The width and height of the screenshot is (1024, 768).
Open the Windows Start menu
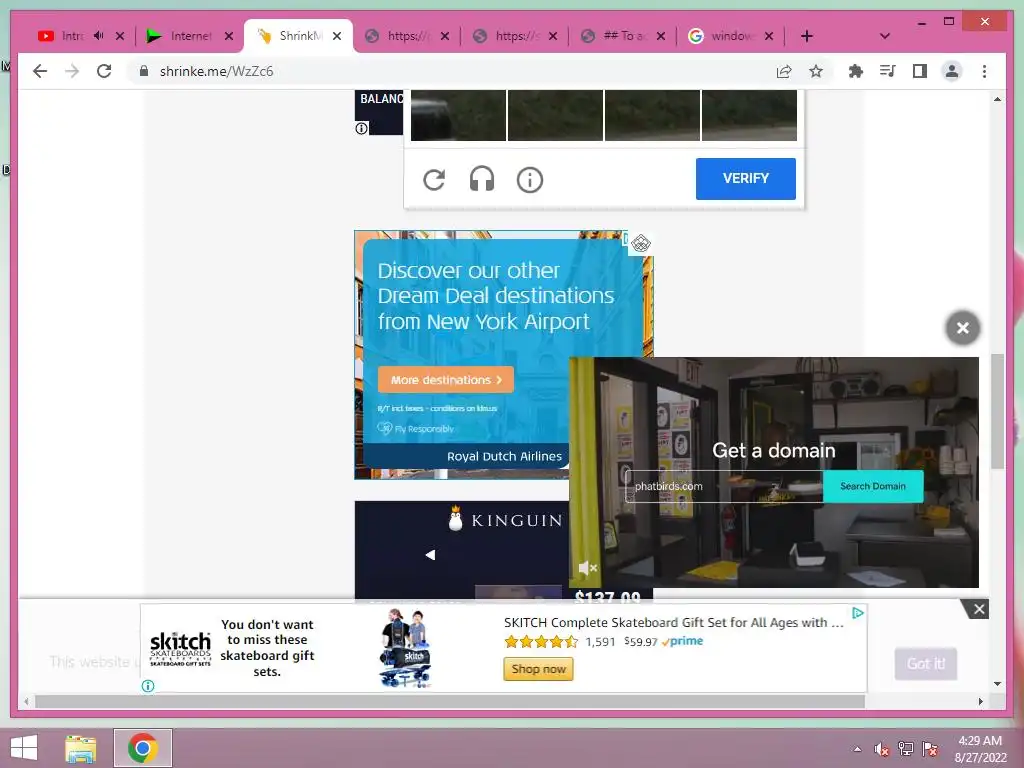tap(24, 748)
